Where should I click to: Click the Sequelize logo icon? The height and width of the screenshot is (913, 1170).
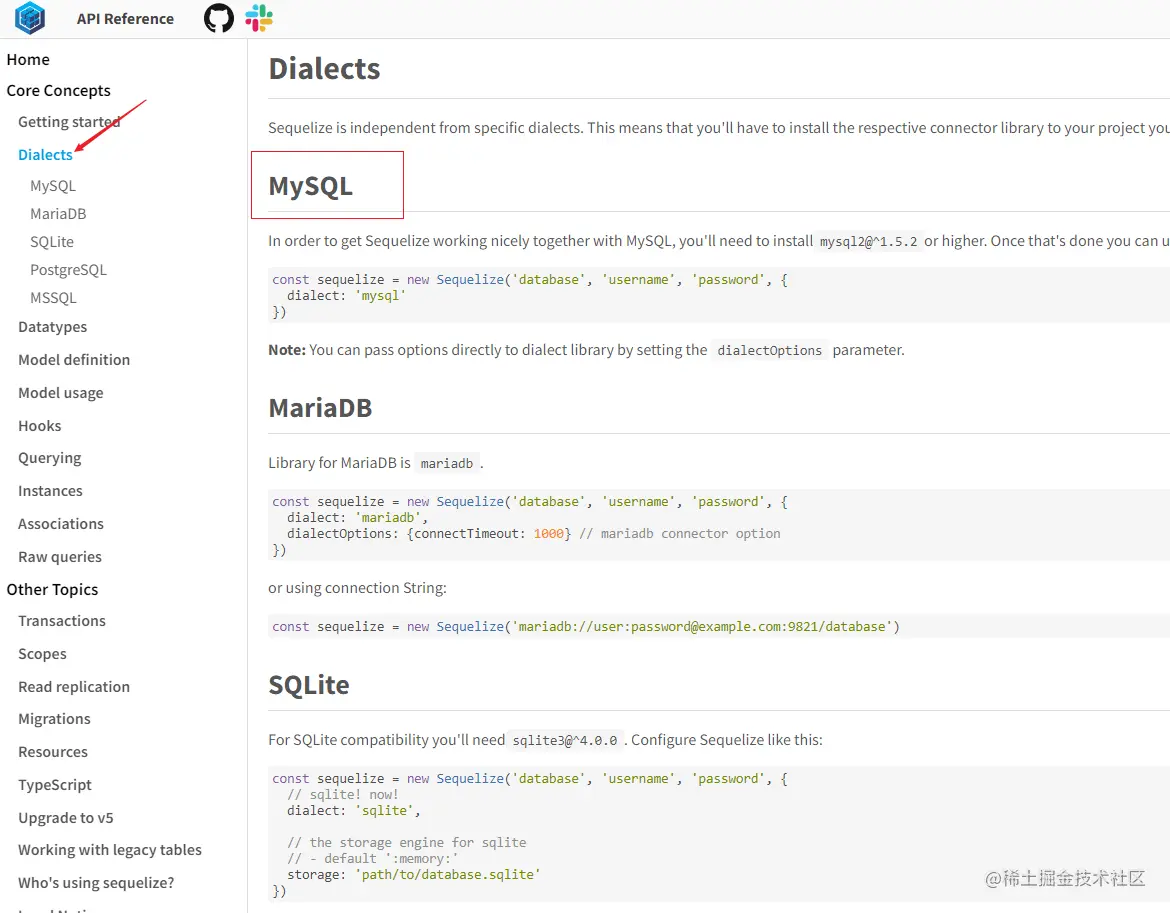[x=30, y=18]
